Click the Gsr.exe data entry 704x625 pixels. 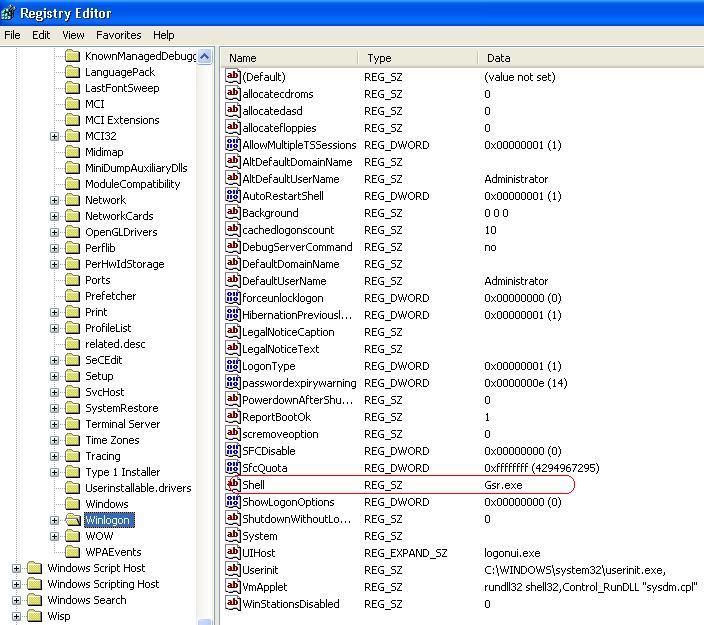point(503,485)
